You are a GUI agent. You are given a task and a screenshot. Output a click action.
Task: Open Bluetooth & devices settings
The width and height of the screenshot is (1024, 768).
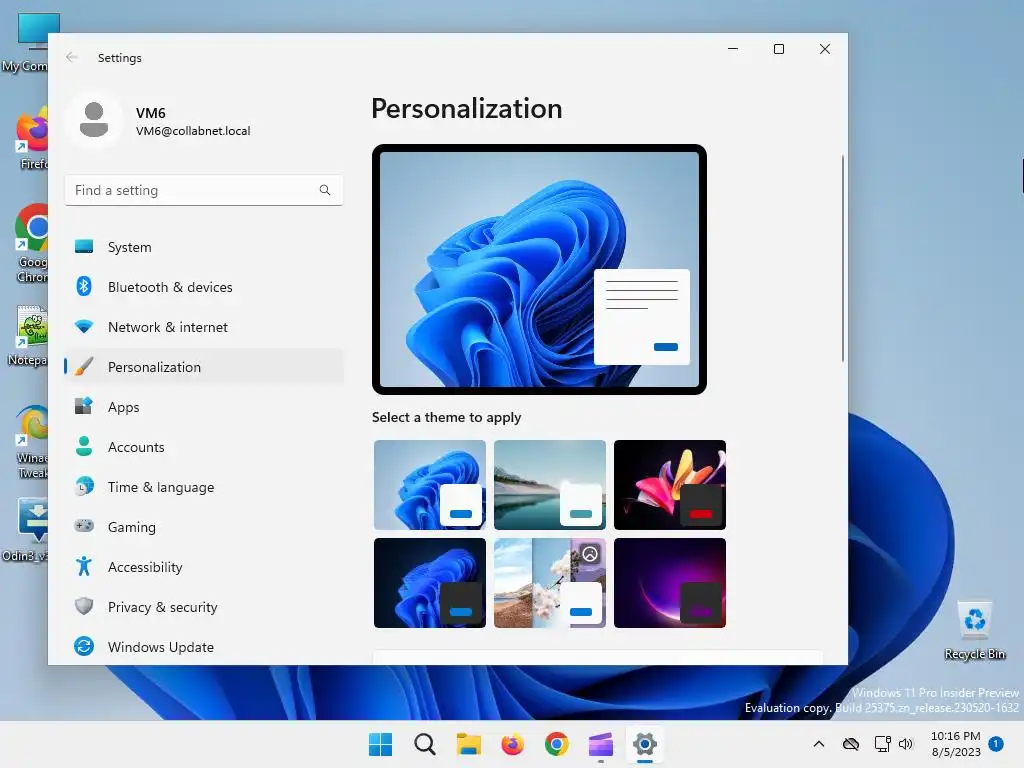pos(204,287)
